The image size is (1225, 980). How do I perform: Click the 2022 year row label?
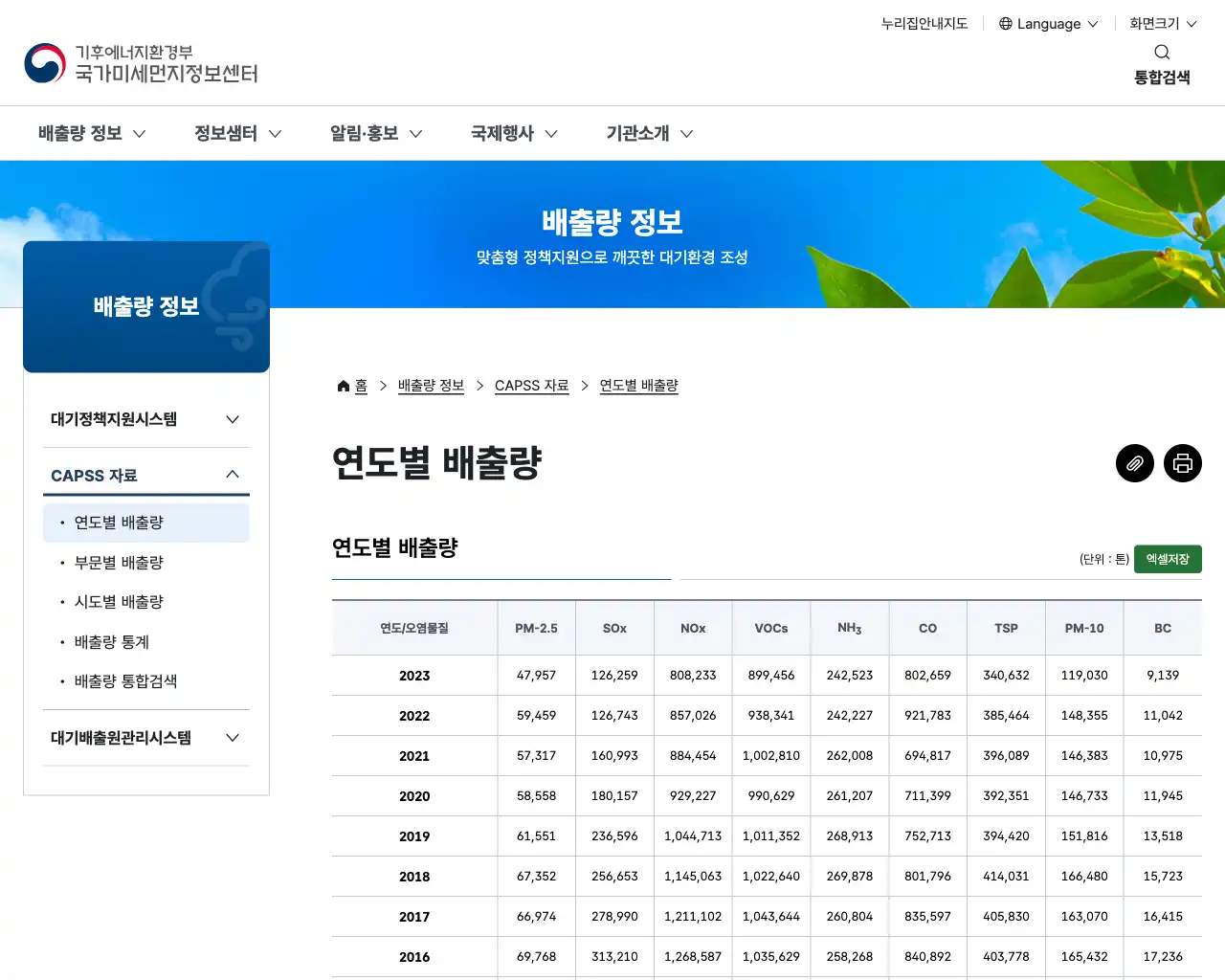(x=414, y=716)
